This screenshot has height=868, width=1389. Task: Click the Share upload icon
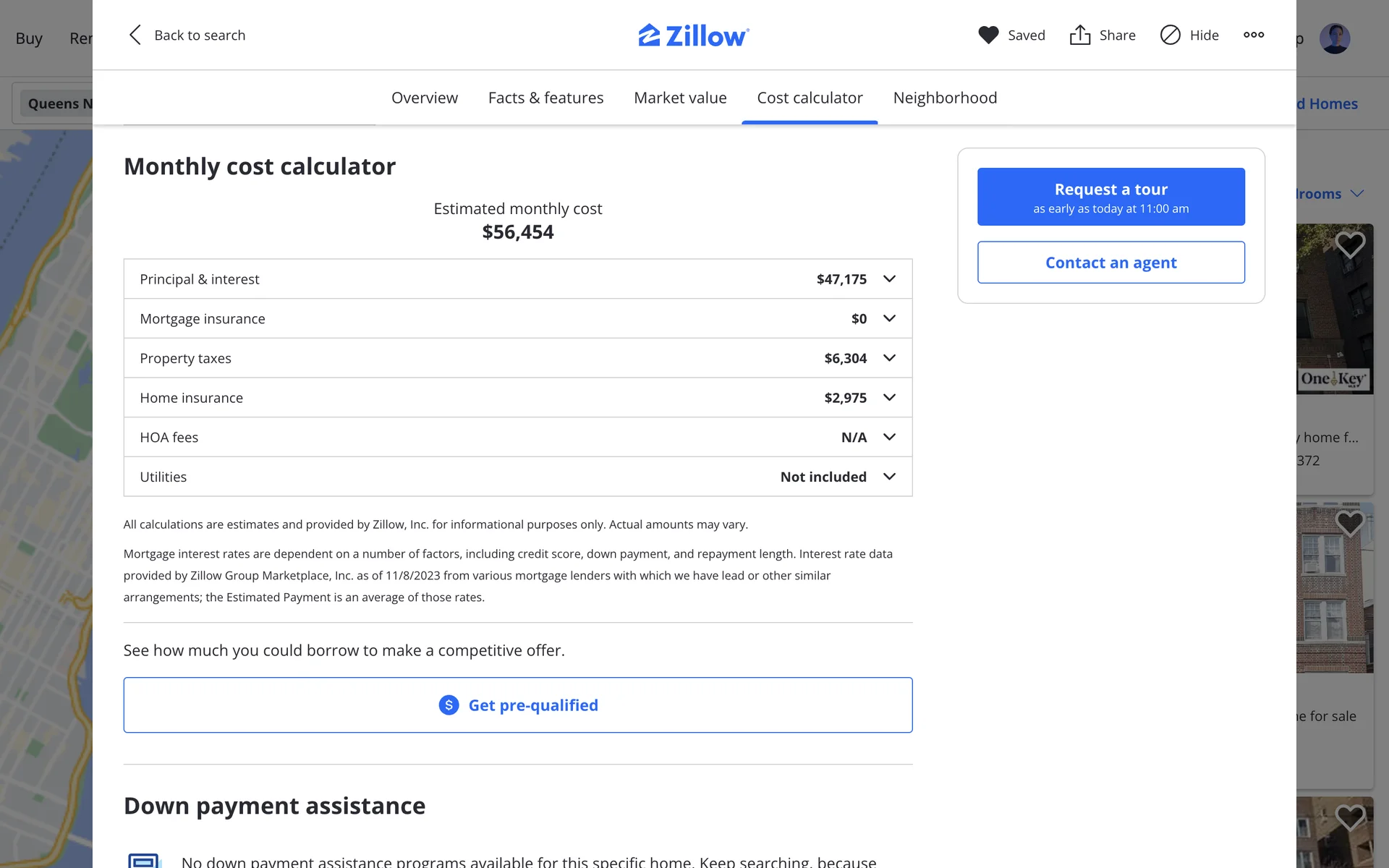tap(1079, 35)
